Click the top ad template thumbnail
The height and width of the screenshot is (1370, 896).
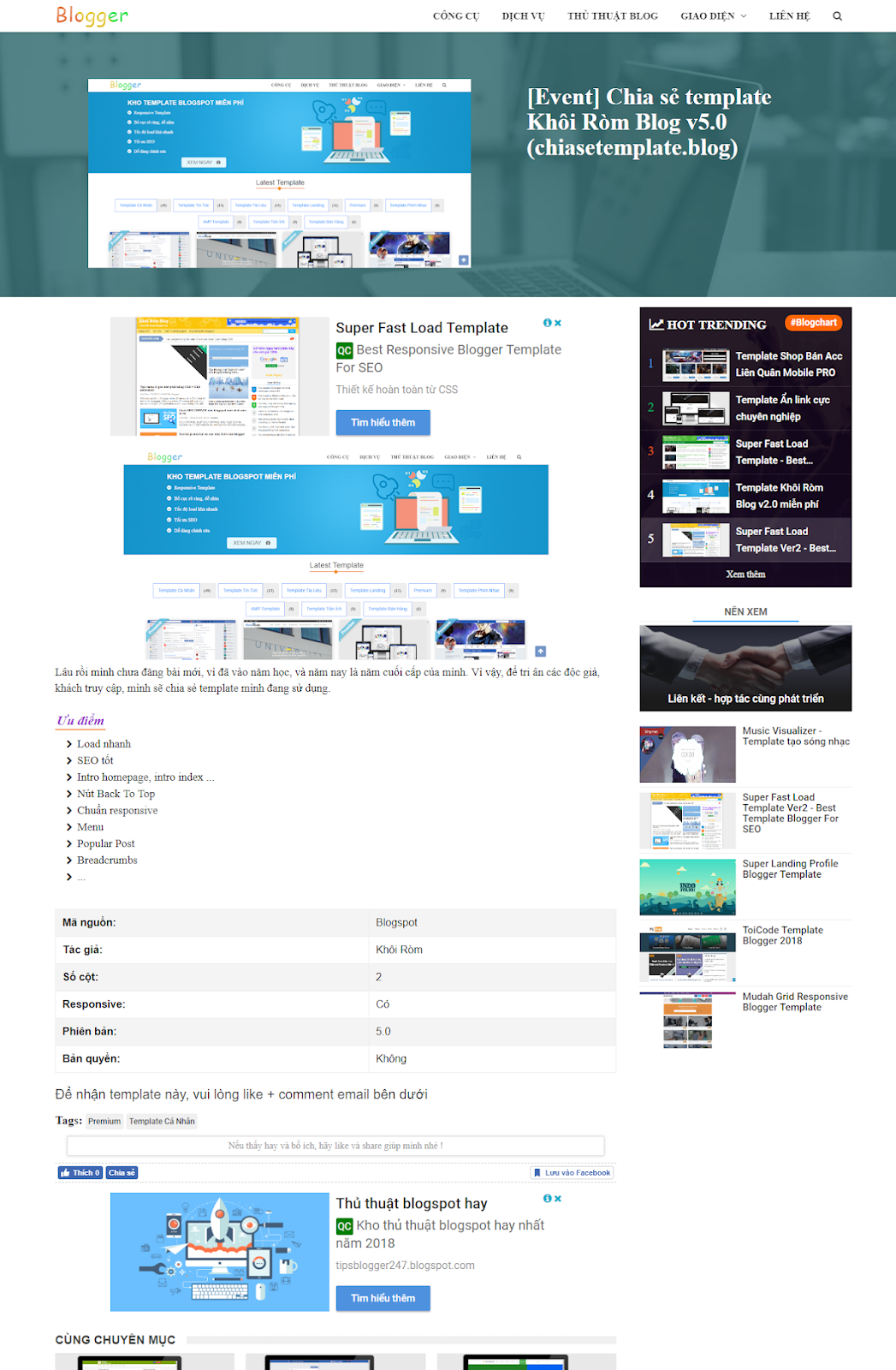(220, 376)
